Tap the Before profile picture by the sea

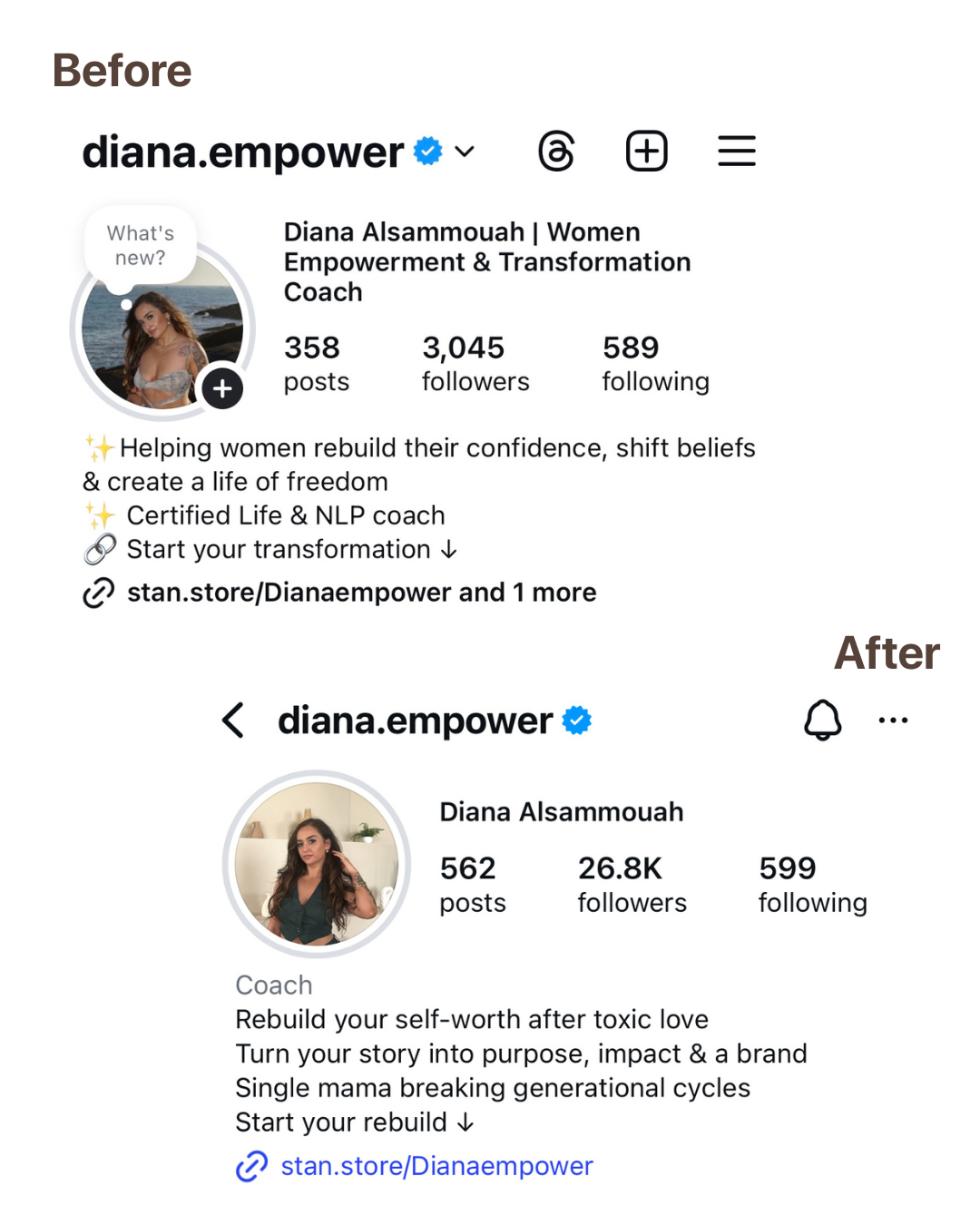tap(162, 328)
